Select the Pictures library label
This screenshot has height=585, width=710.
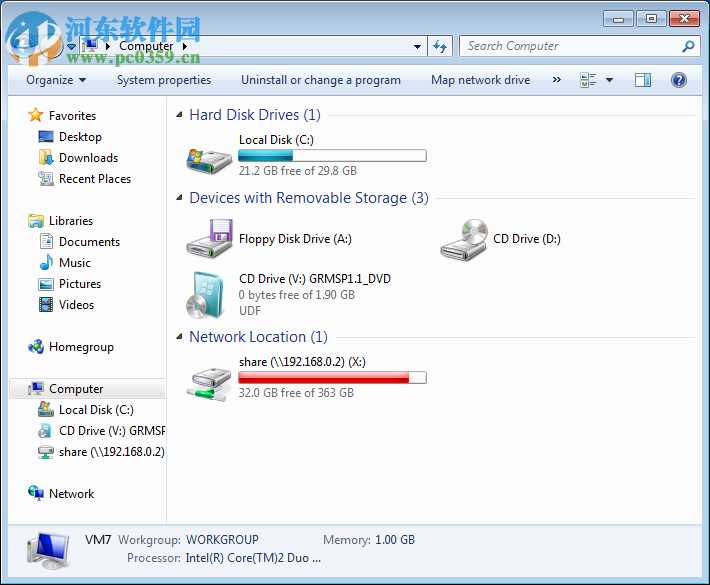click(x=80, y=284)
